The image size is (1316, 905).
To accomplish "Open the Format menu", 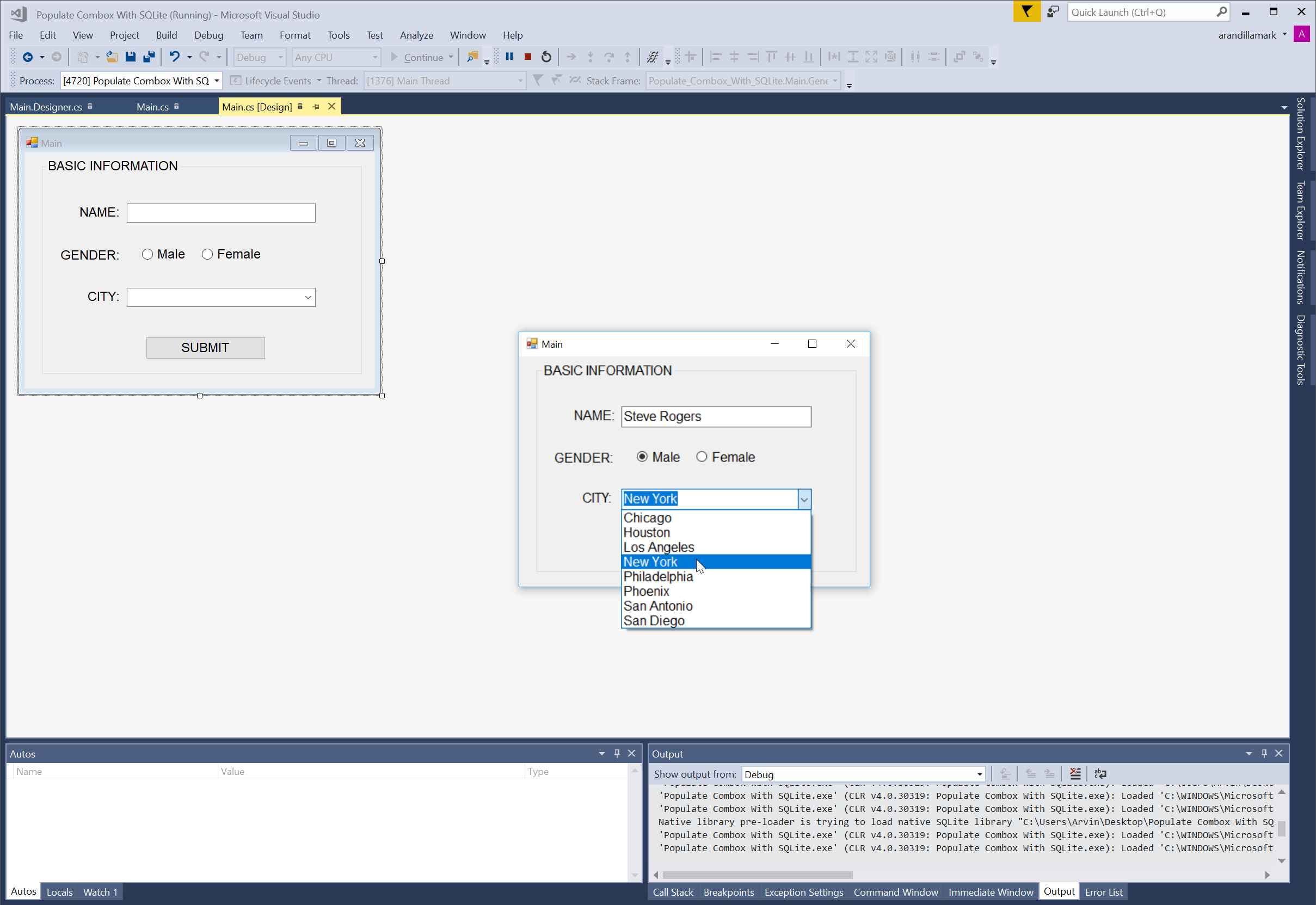I will point(295,35).
